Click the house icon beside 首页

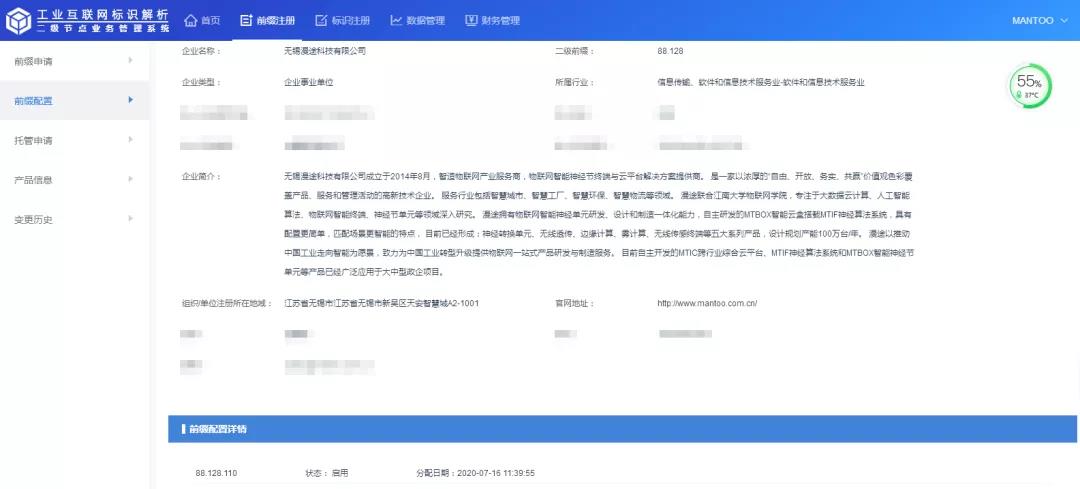coord(191,21)
